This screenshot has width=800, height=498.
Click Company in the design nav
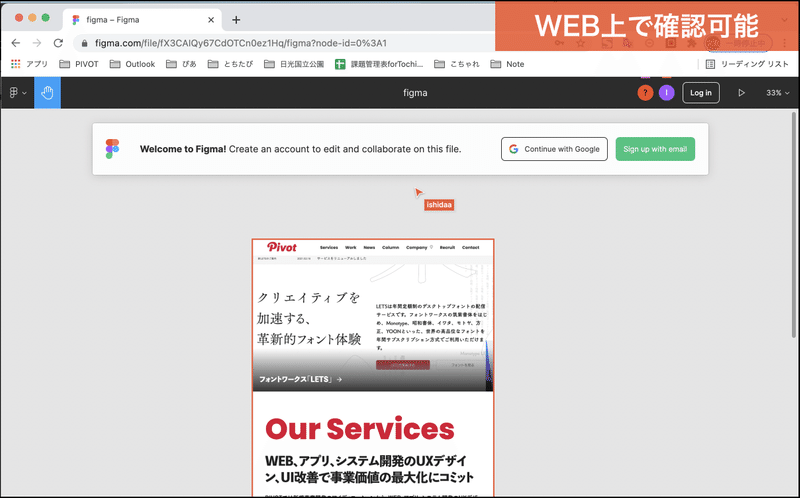[x=416, y=247]
